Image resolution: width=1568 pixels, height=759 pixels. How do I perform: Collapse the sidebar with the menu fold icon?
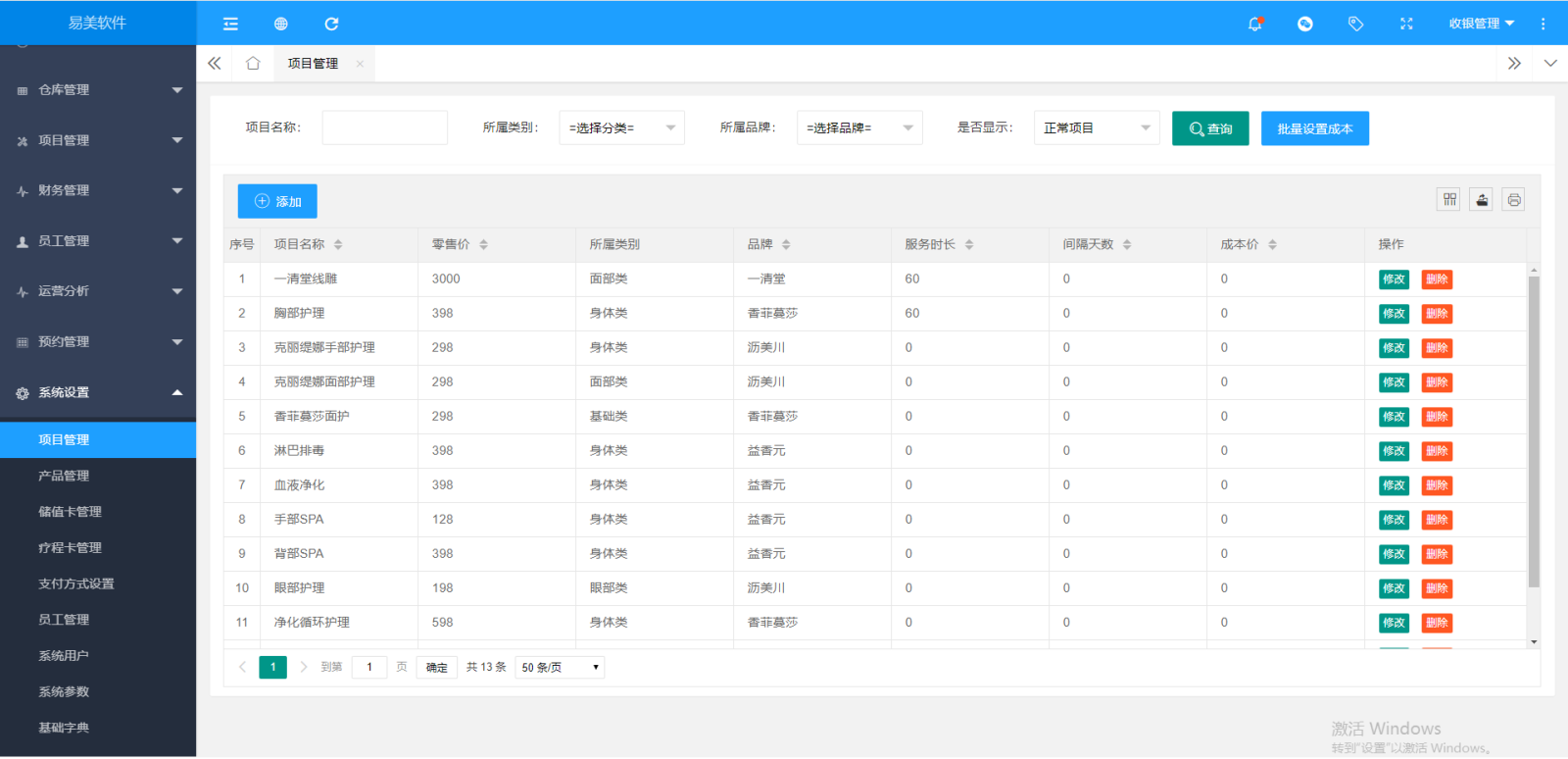230,24
